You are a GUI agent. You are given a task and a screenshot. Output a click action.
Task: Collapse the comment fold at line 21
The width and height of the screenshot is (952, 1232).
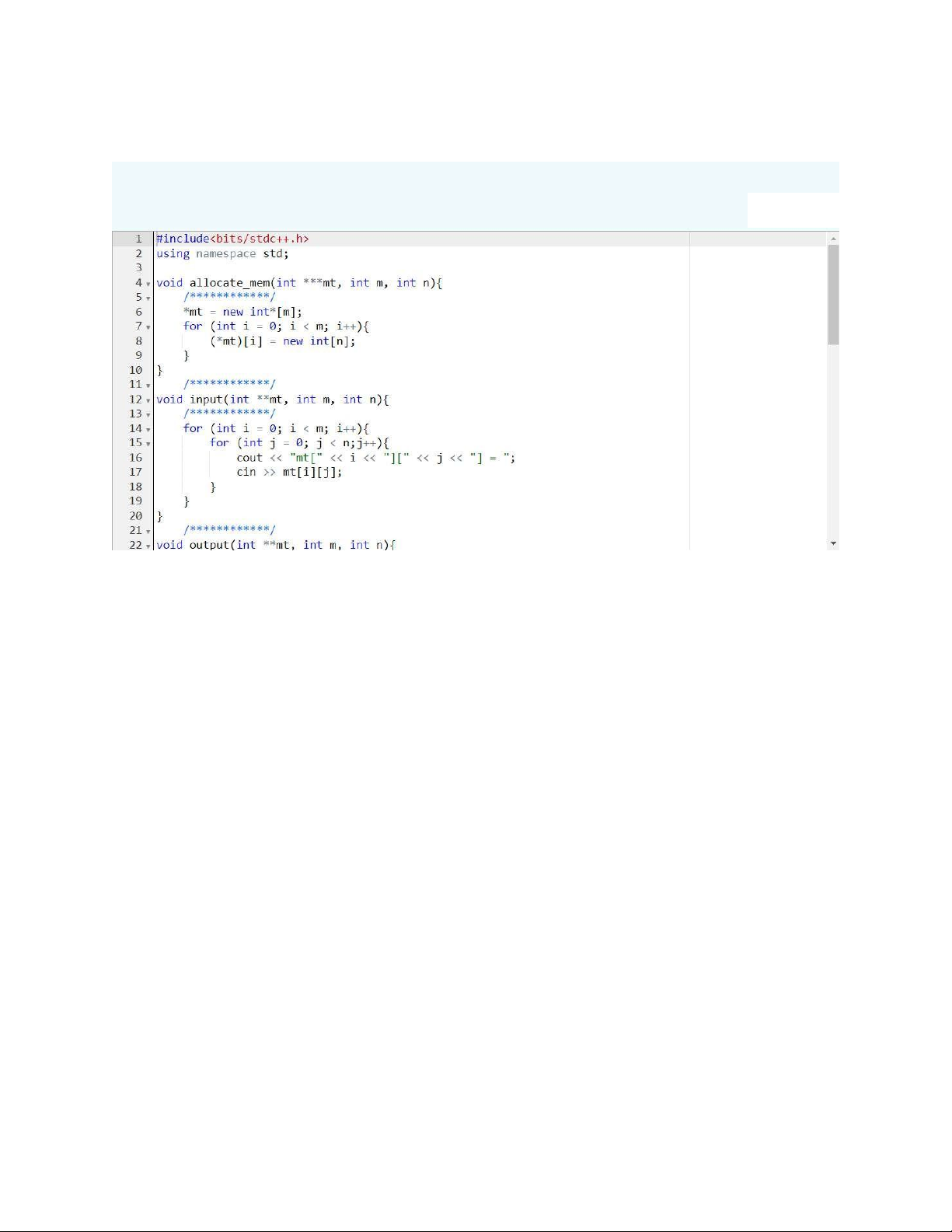click(148, 532)
